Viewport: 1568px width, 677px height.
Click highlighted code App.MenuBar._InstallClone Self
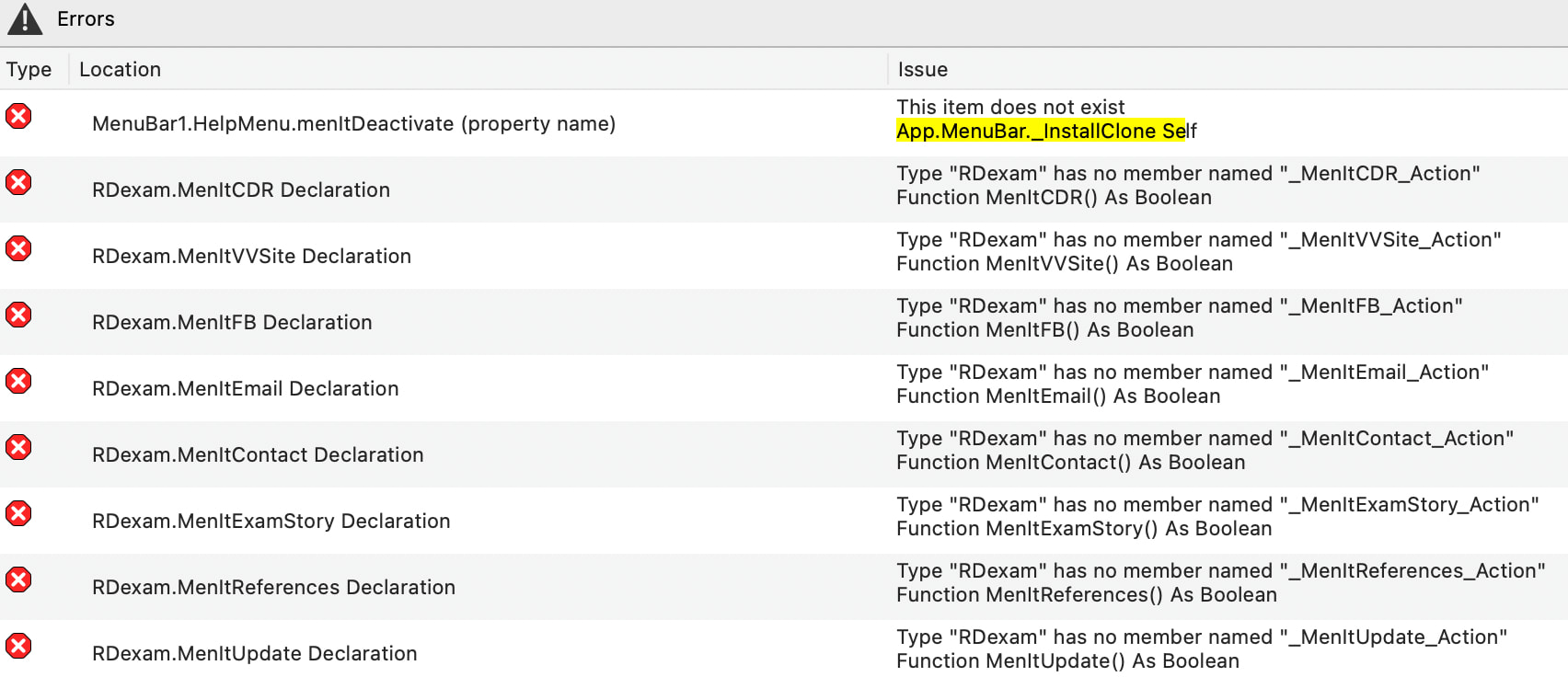click(1047, 132)
